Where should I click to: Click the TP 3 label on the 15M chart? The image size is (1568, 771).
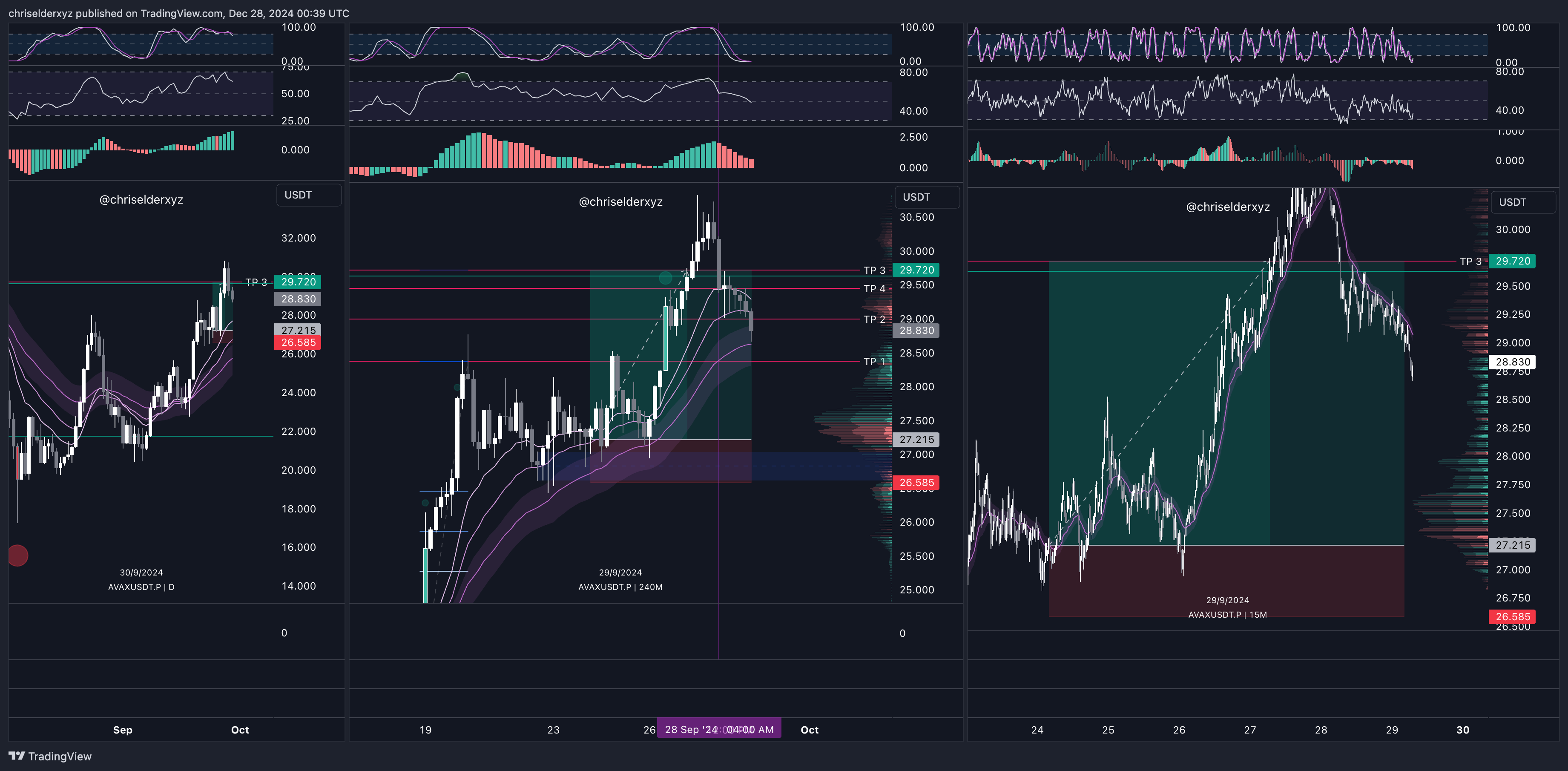(x=1470, y=261)
